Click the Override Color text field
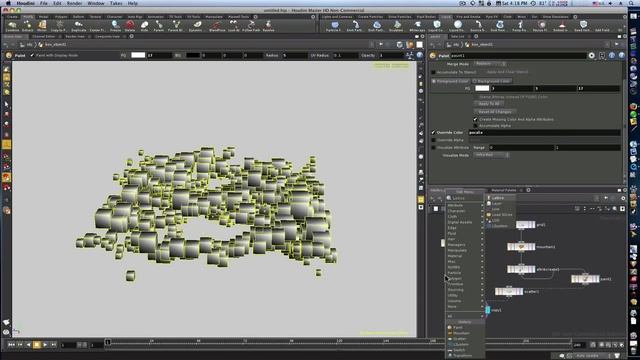 [544, 133]
